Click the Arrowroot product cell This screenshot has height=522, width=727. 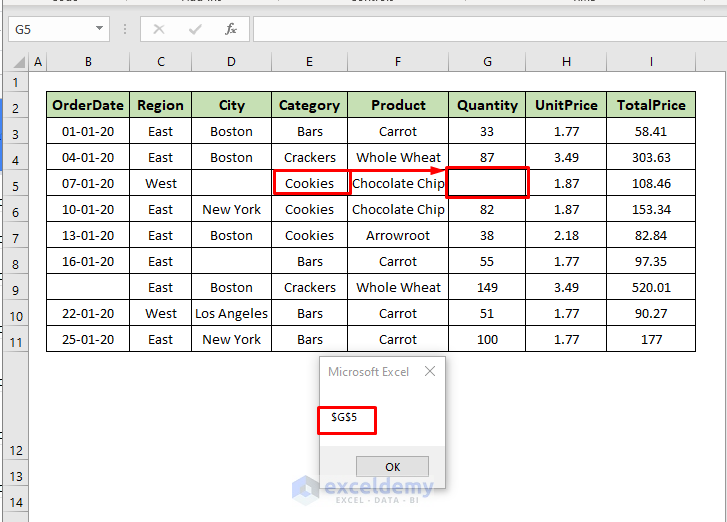398,235
